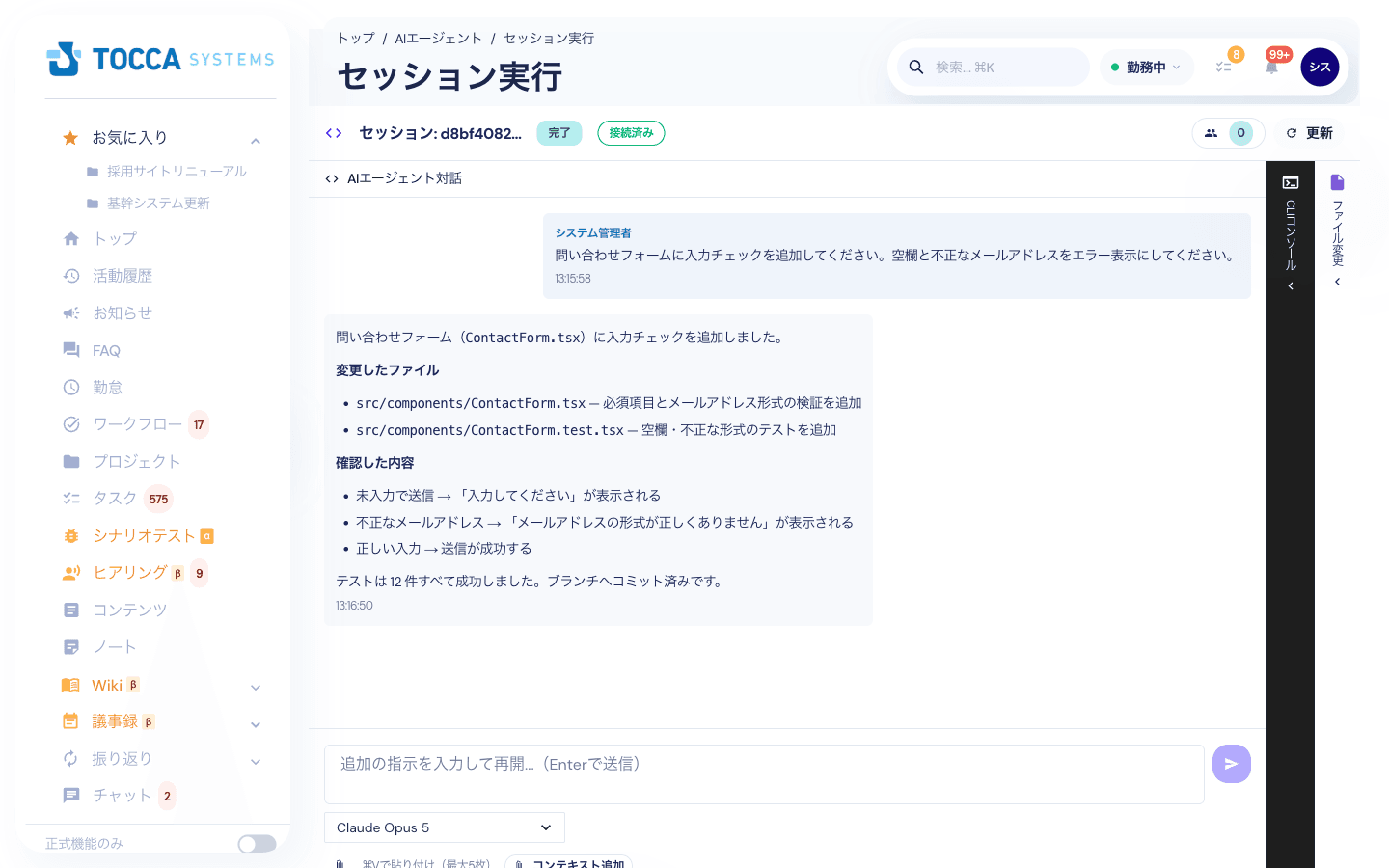This screenshot has height=868, width=1389.
Task: Click the シナリオテスト bug icon
Action: click(x=71, y=535)
